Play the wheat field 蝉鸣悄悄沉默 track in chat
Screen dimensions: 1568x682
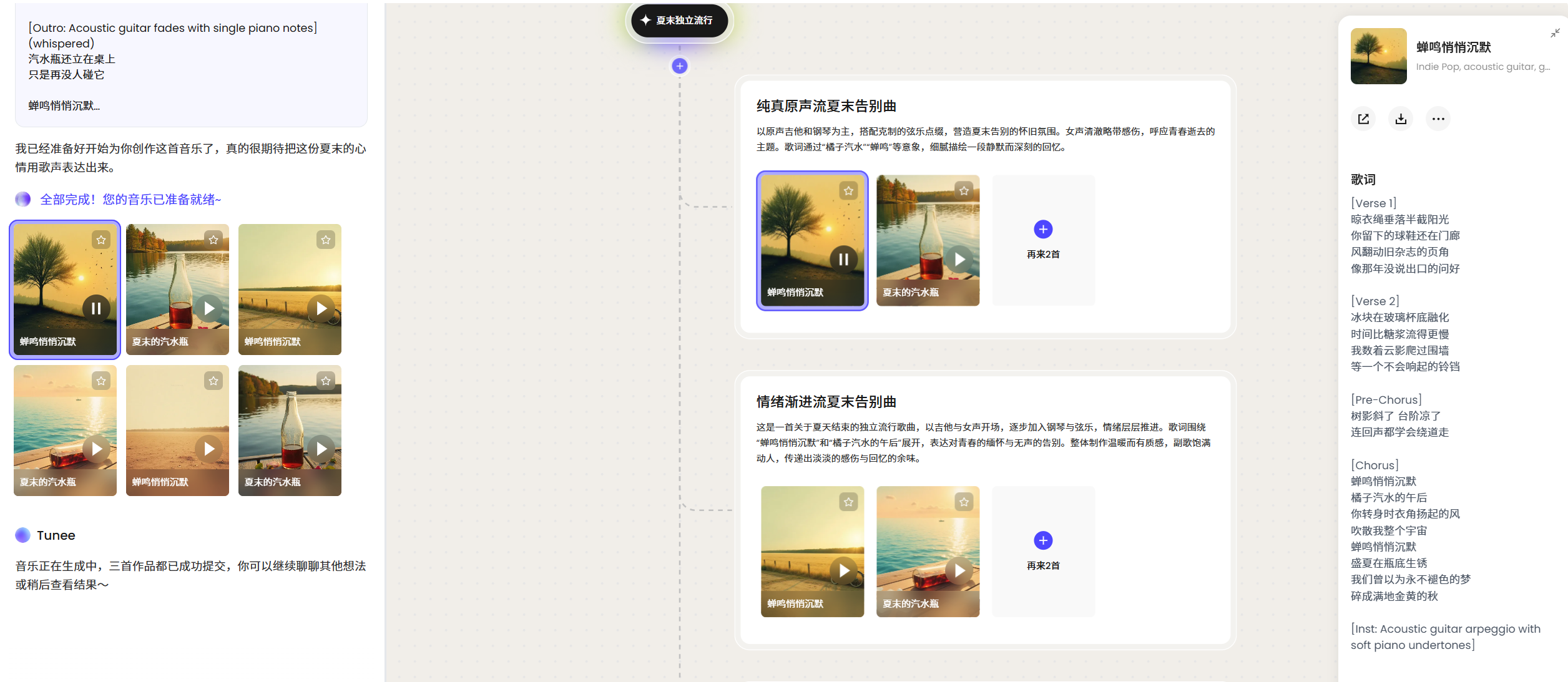[321, 308]
